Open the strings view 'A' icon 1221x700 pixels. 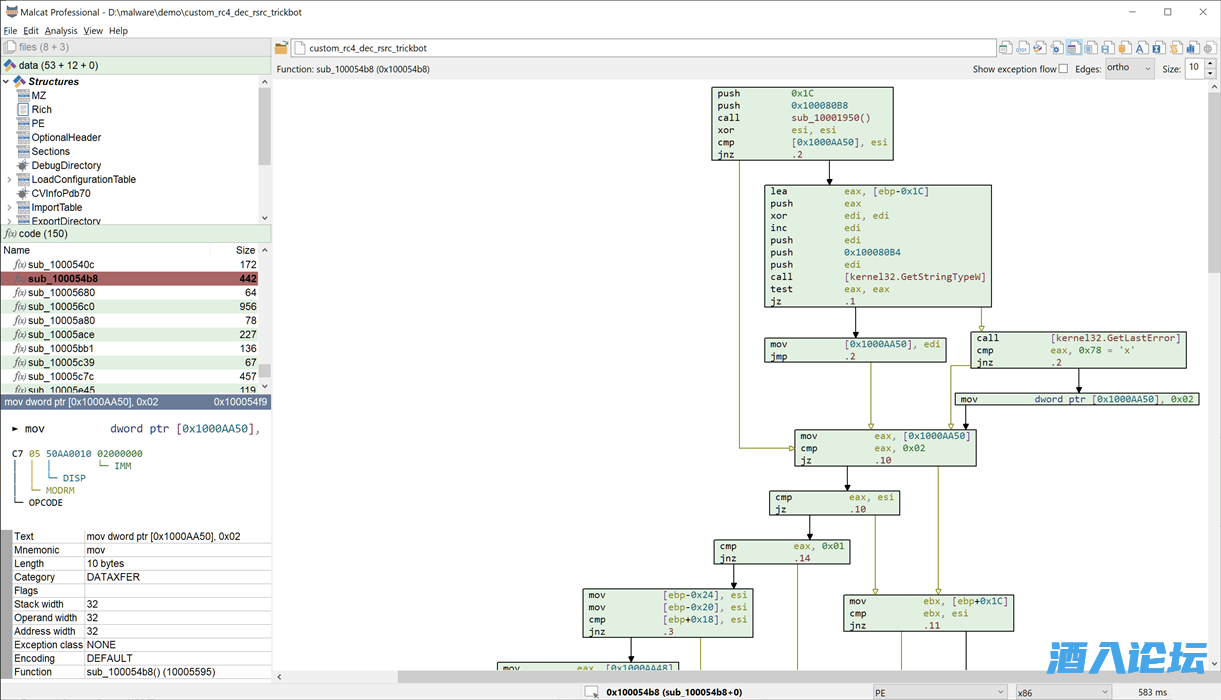1140,48
